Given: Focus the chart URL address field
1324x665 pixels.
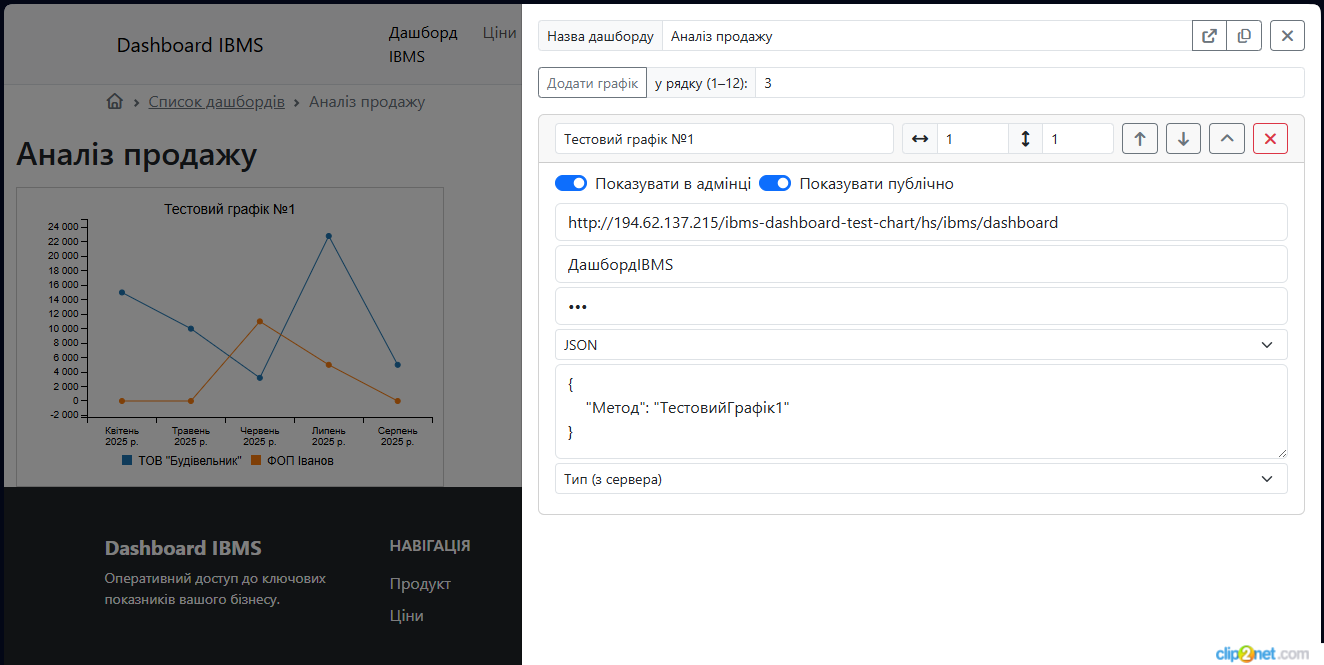Looking at the screenshot, I should (x=920, y=223).
